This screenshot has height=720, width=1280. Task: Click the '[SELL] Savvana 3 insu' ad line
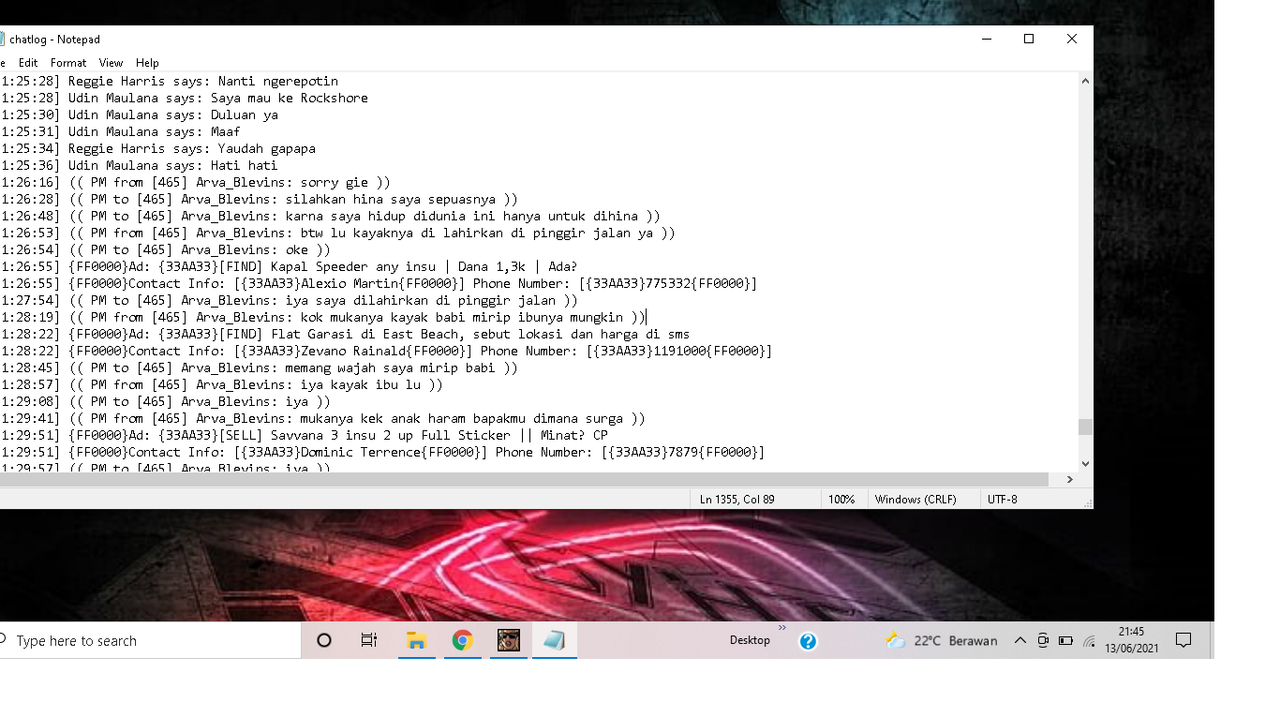[304, 435]
